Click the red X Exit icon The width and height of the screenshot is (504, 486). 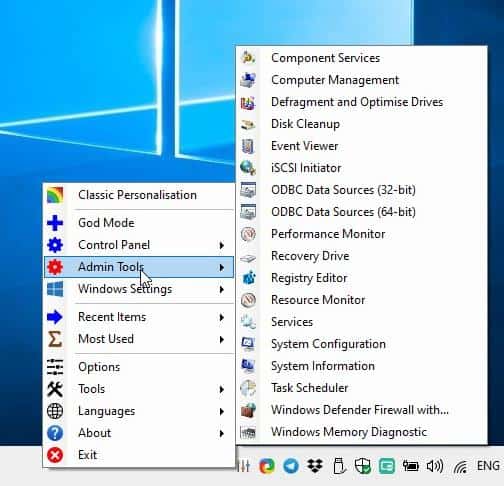[55, 455]
